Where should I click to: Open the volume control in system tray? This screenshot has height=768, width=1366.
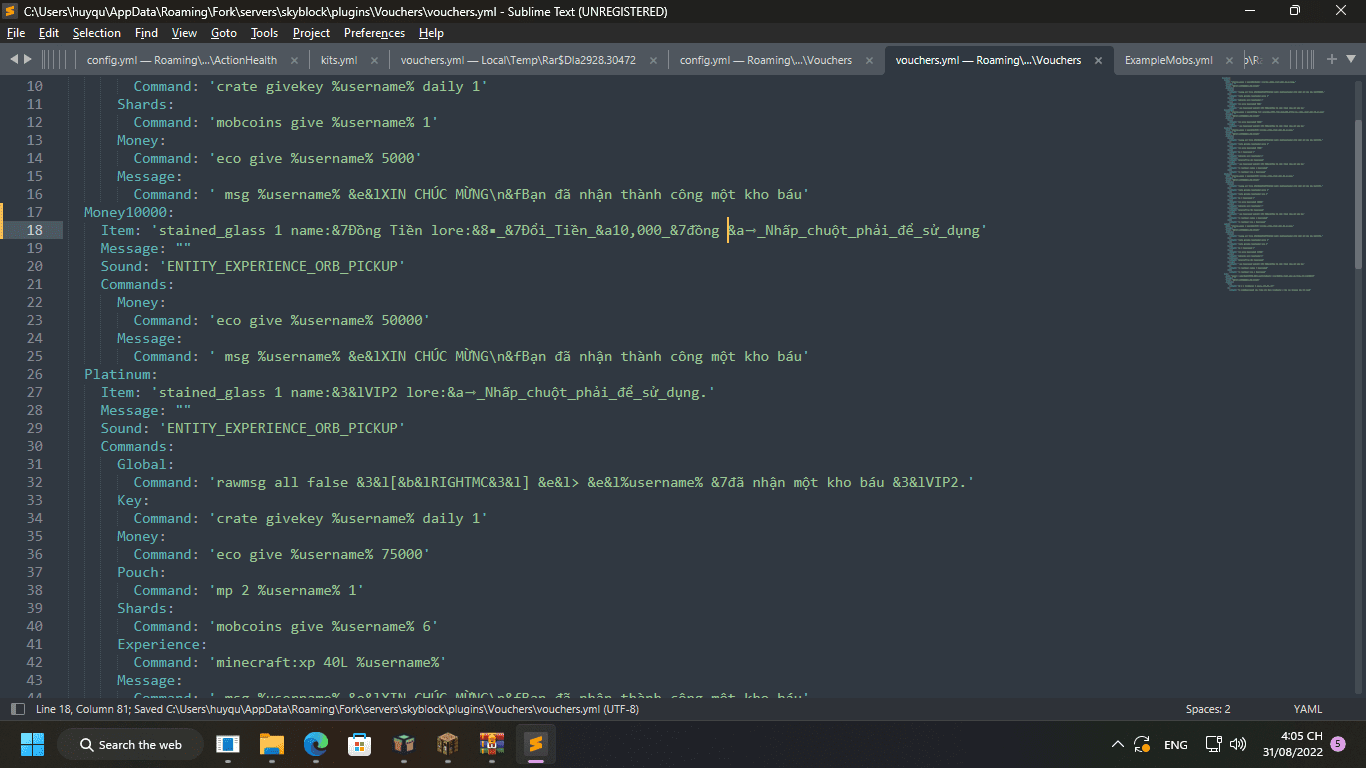[1238, 744]
